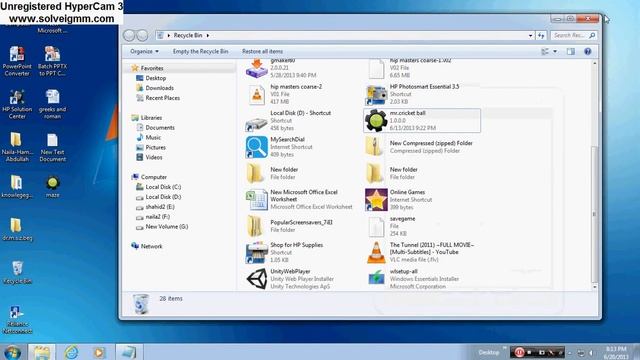Open Recent Places in navigation pane
640x360 pixels.
[x=162, y=98]
